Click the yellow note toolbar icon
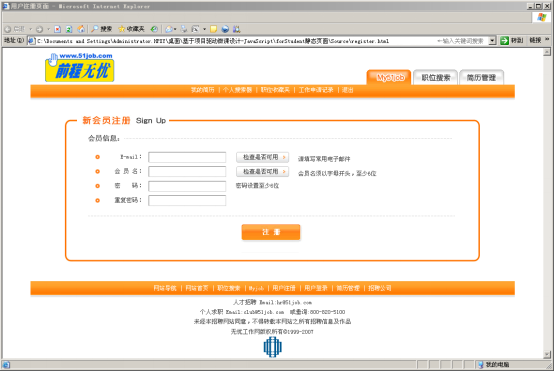 (x=213, y=29)
